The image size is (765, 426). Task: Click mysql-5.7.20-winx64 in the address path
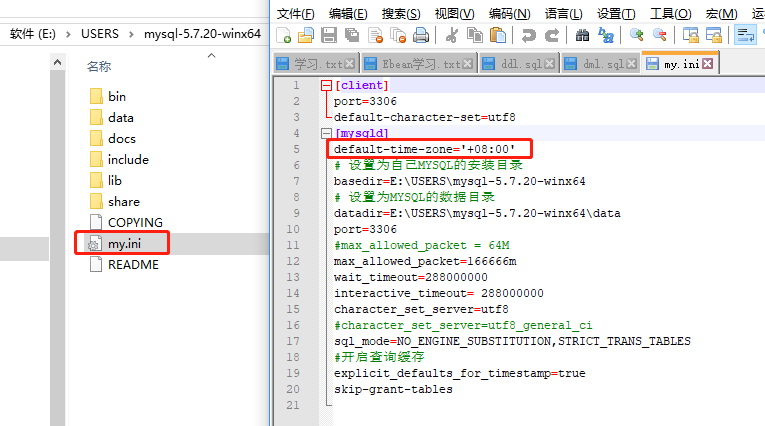coord(202,34)
